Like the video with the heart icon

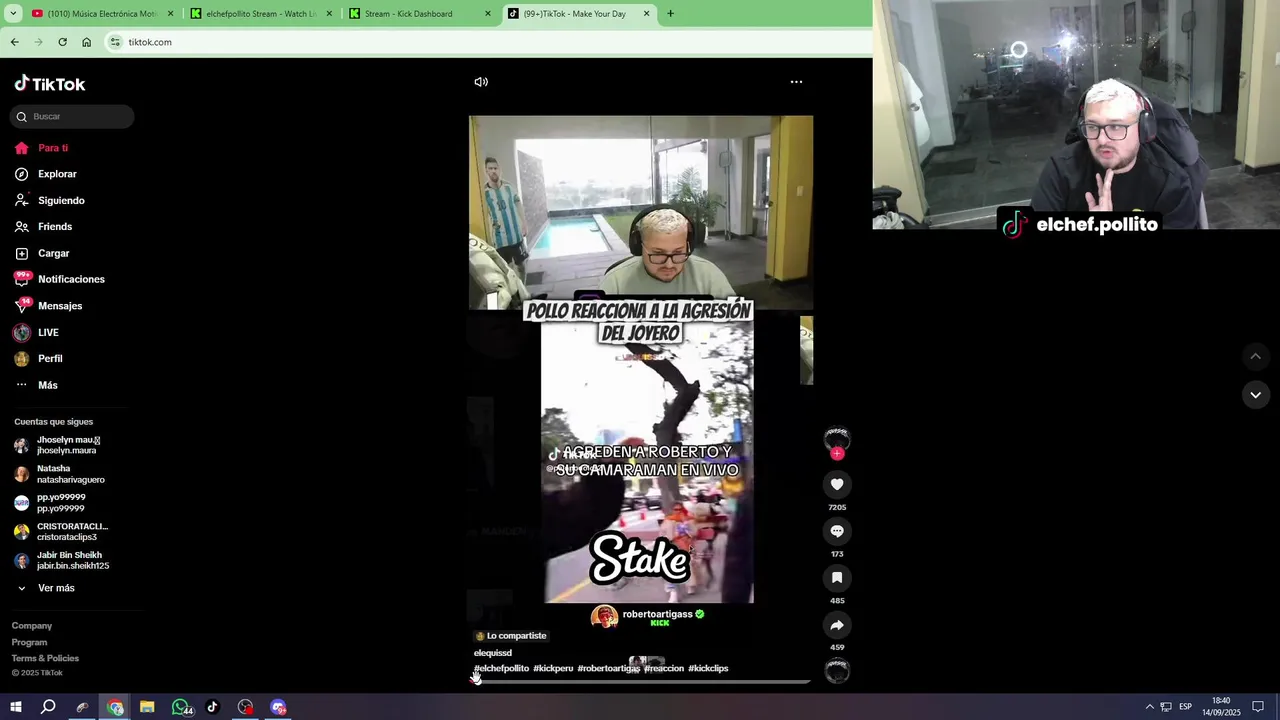pos(837,484)
